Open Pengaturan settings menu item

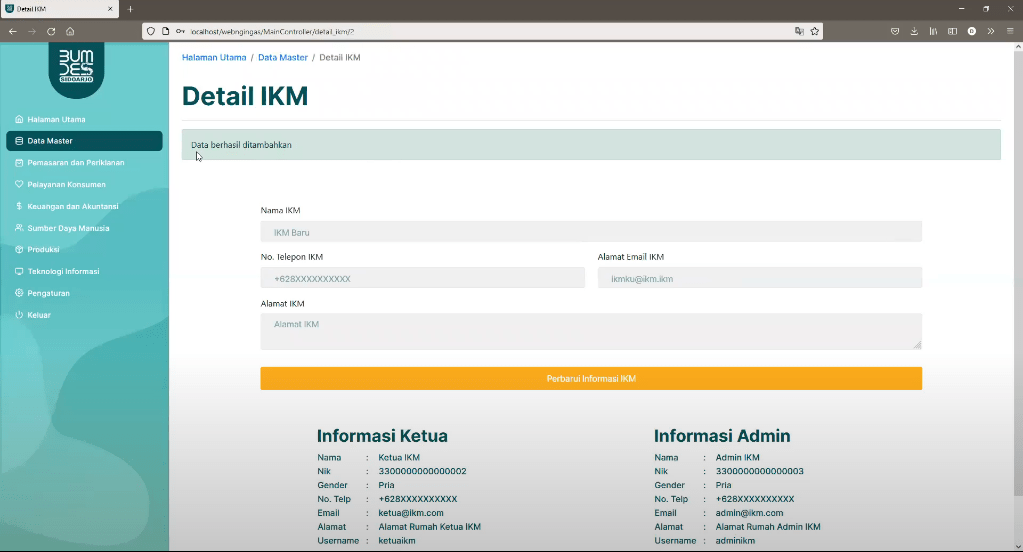48,293
